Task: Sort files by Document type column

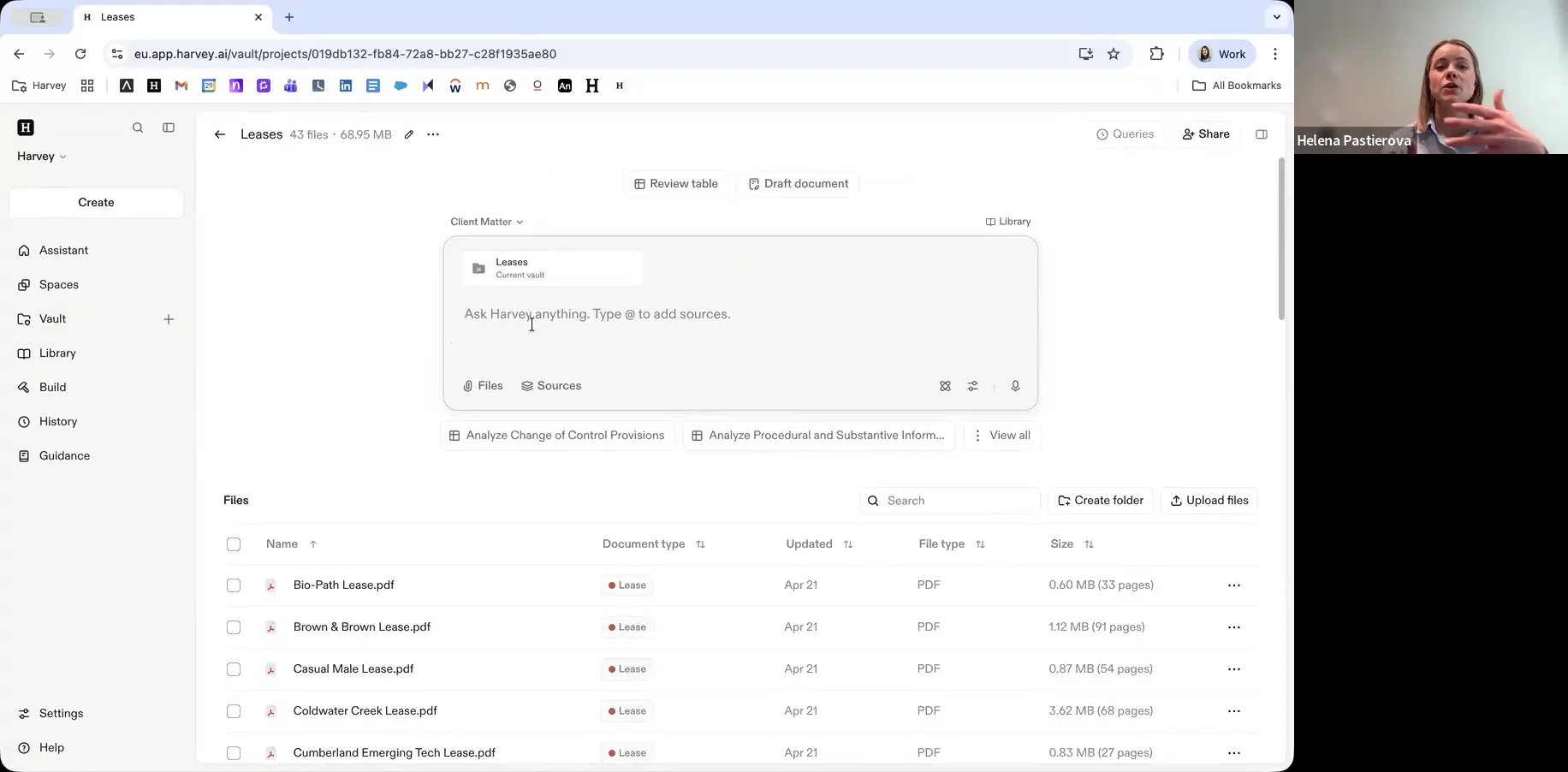Action: 654,544
